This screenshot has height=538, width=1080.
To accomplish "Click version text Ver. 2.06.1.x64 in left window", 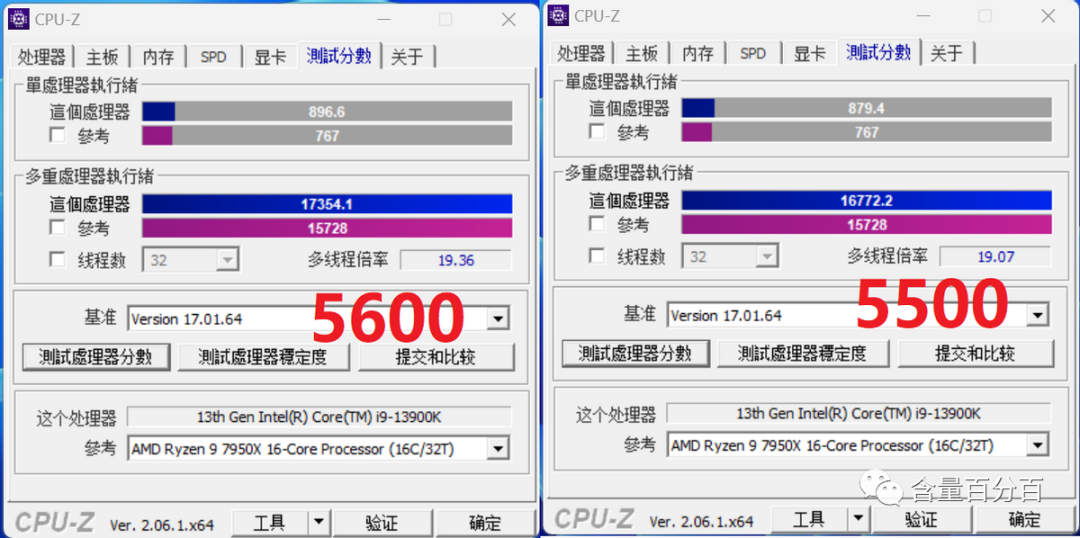I will tap(161, 525).
